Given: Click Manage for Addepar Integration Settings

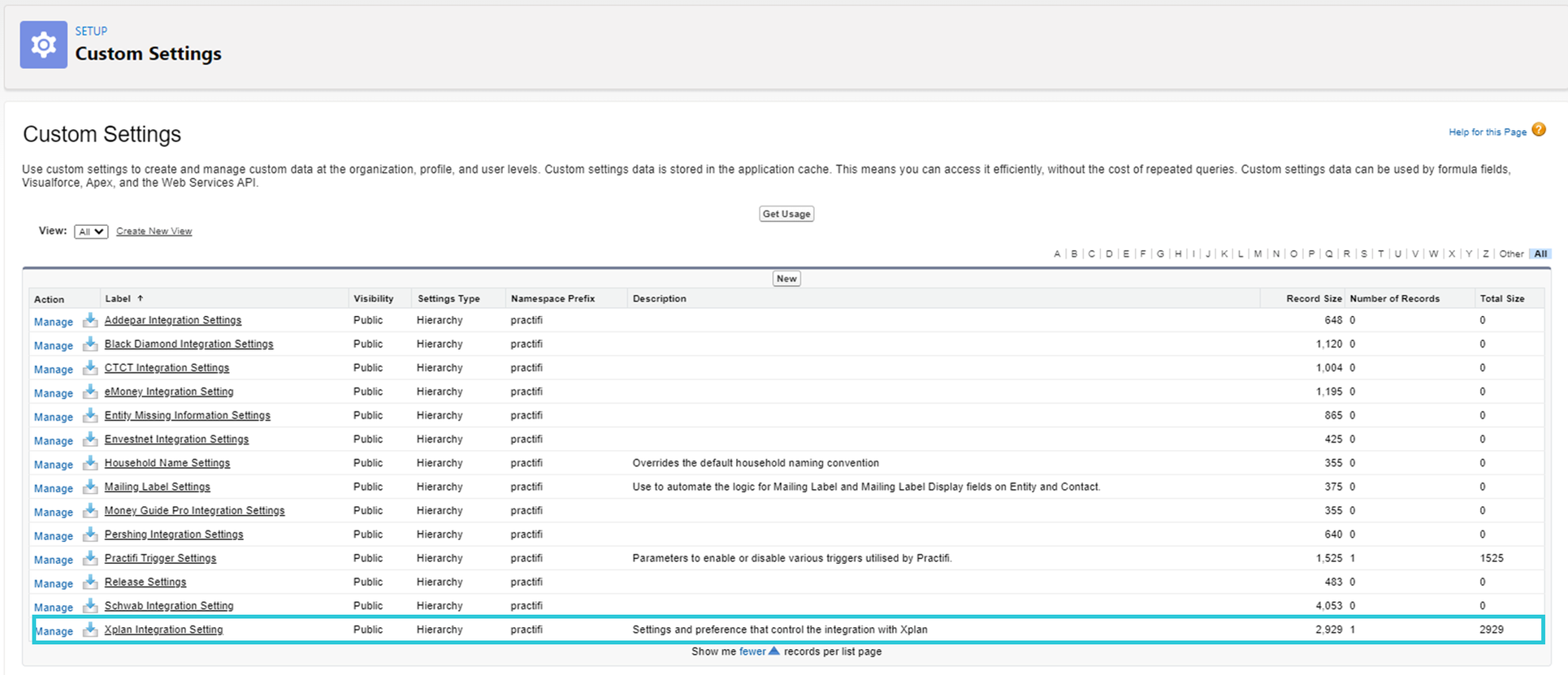Looking at the screenshot, I should 54,322.
